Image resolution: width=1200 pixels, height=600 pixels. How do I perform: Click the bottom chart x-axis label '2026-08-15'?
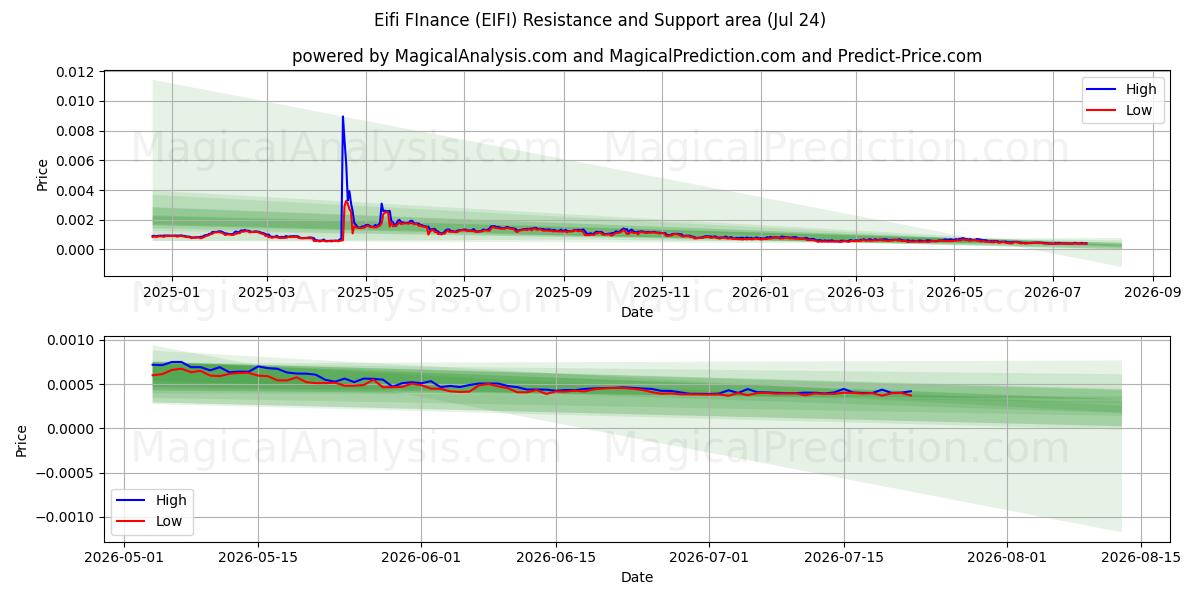[1141, 557]
